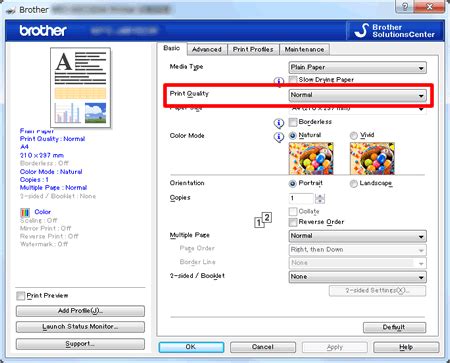Click the help question mark in the title bar
The width and height of the screenshot is (450, 363).
coord(405,7)
